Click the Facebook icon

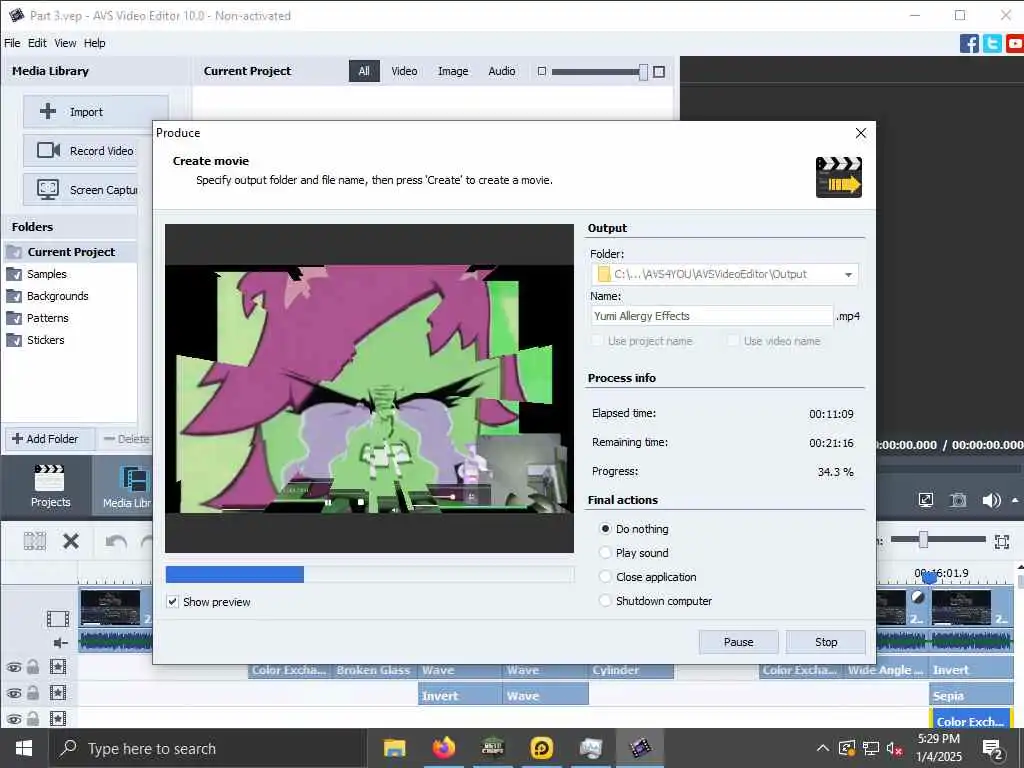click(x=969, y=44)
